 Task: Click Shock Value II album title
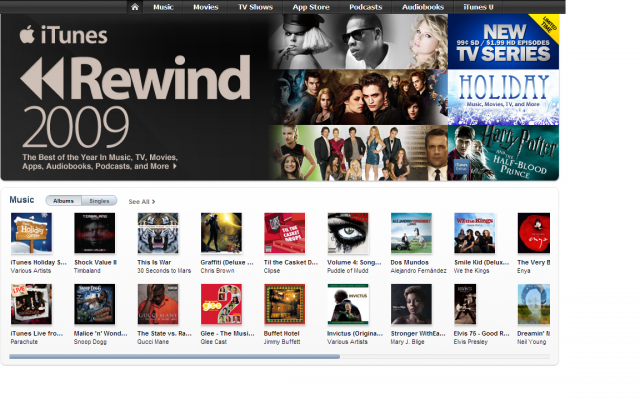[95, 262]
